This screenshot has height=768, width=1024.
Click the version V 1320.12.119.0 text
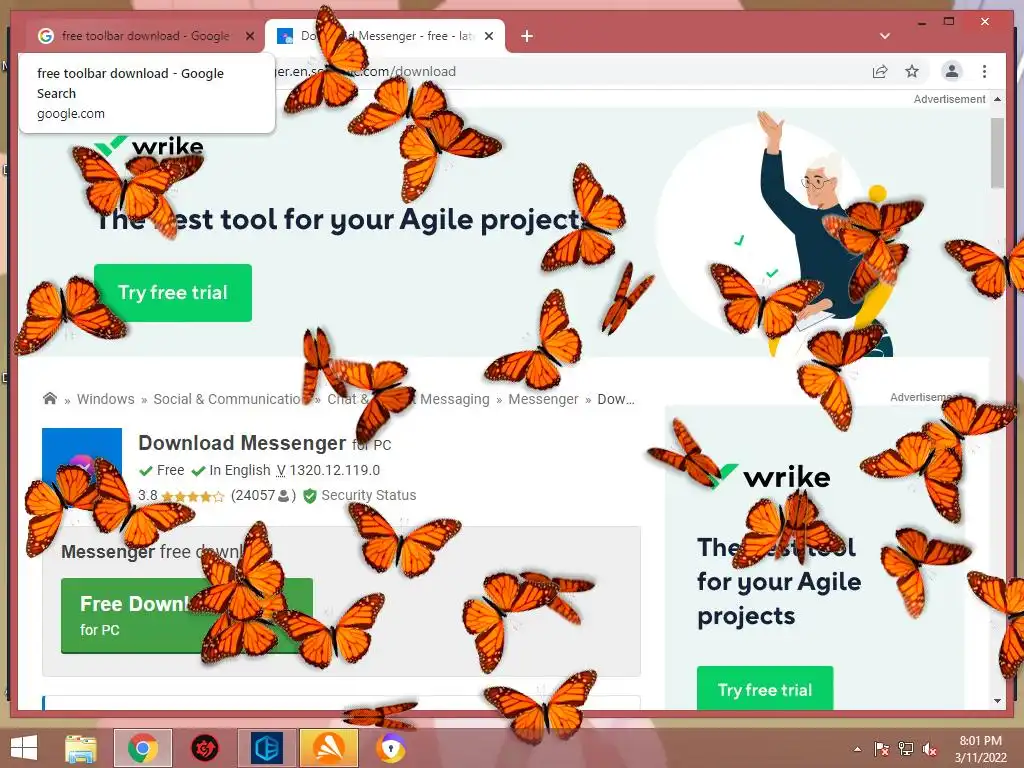[x=328, y=470]
